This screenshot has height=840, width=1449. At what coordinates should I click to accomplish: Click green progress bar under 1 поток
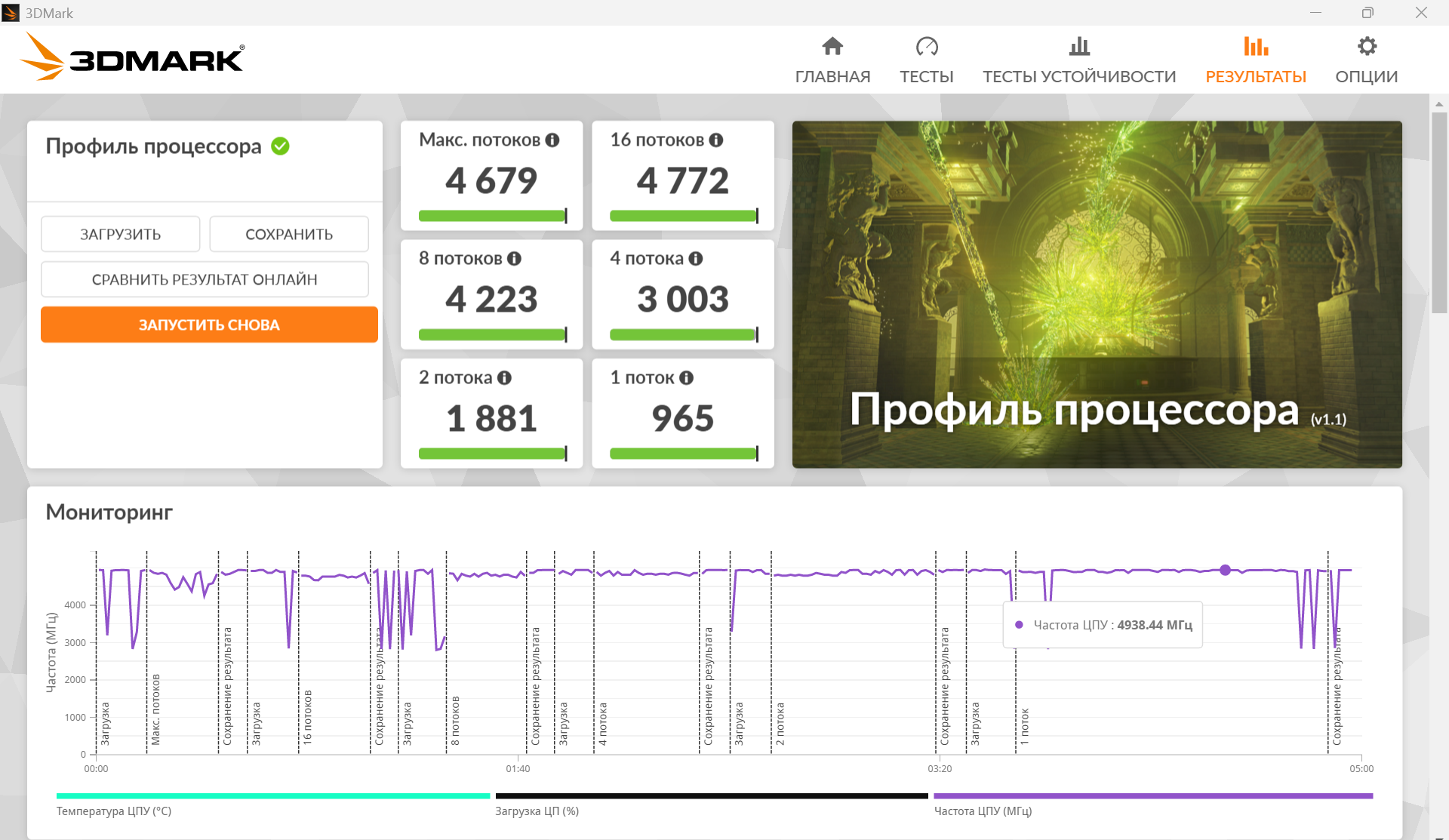[684, 454]
